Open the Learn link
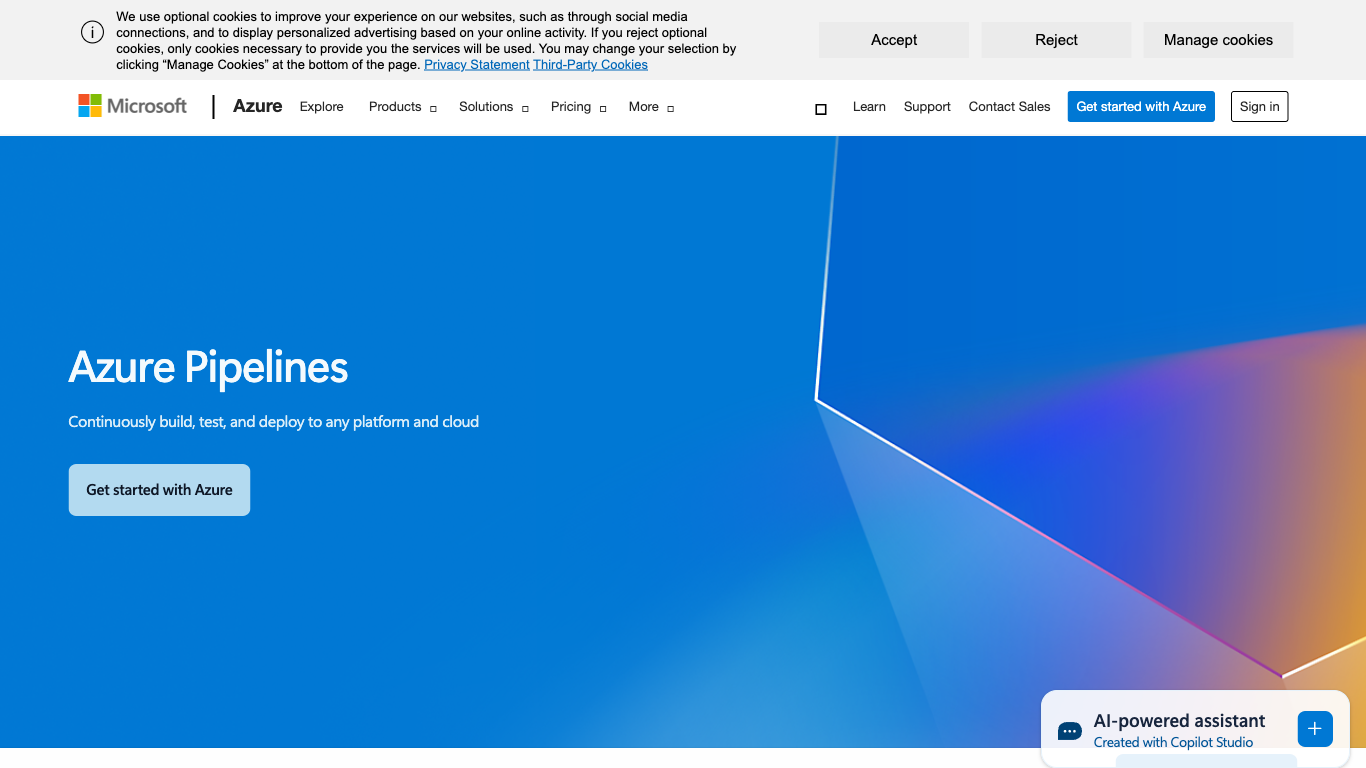The width and height of the screenshot is (1366, 768). [x=869, y=107]
